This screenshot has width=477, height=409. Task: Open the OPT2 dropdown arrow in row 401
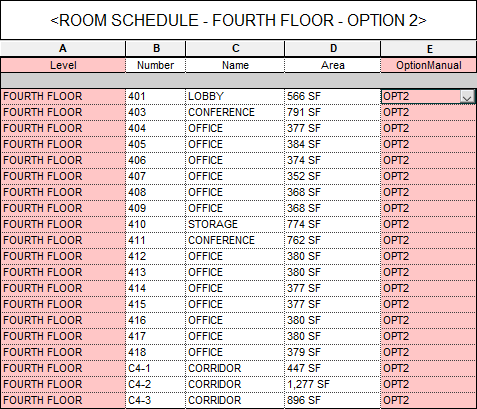467,97
